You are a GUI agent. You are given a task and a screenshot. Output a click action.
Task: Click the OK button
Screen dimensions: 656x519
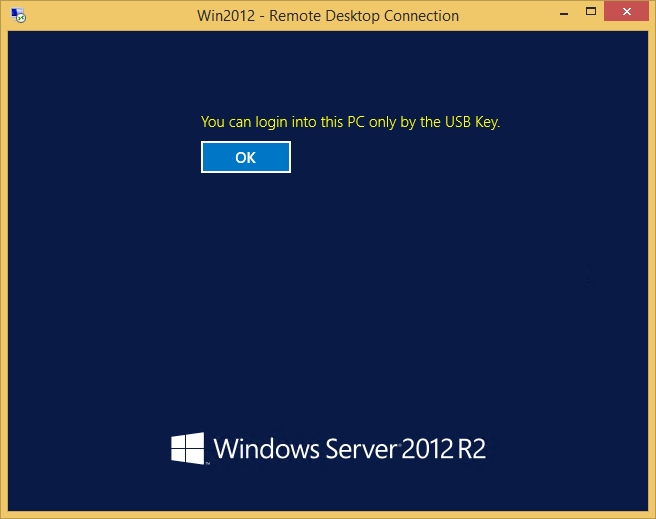pyautogui.click(x=246, y=157)
